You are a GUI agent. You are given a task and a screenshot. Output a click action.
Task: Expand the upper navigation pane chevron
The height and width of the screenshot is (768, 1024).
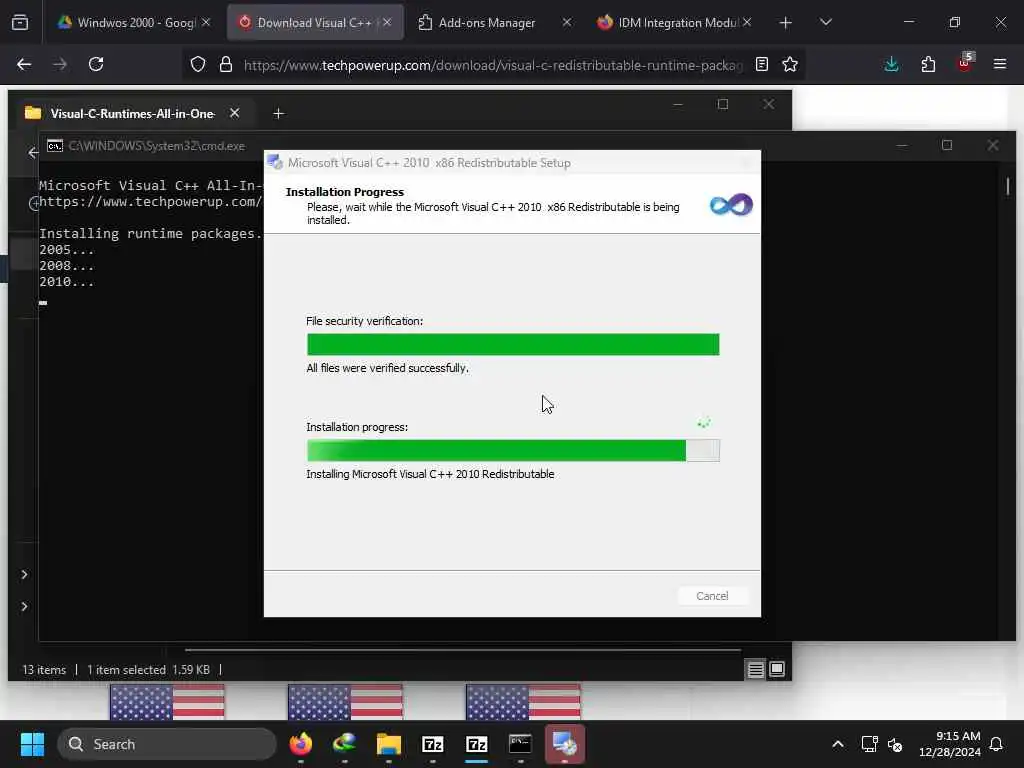24,575
